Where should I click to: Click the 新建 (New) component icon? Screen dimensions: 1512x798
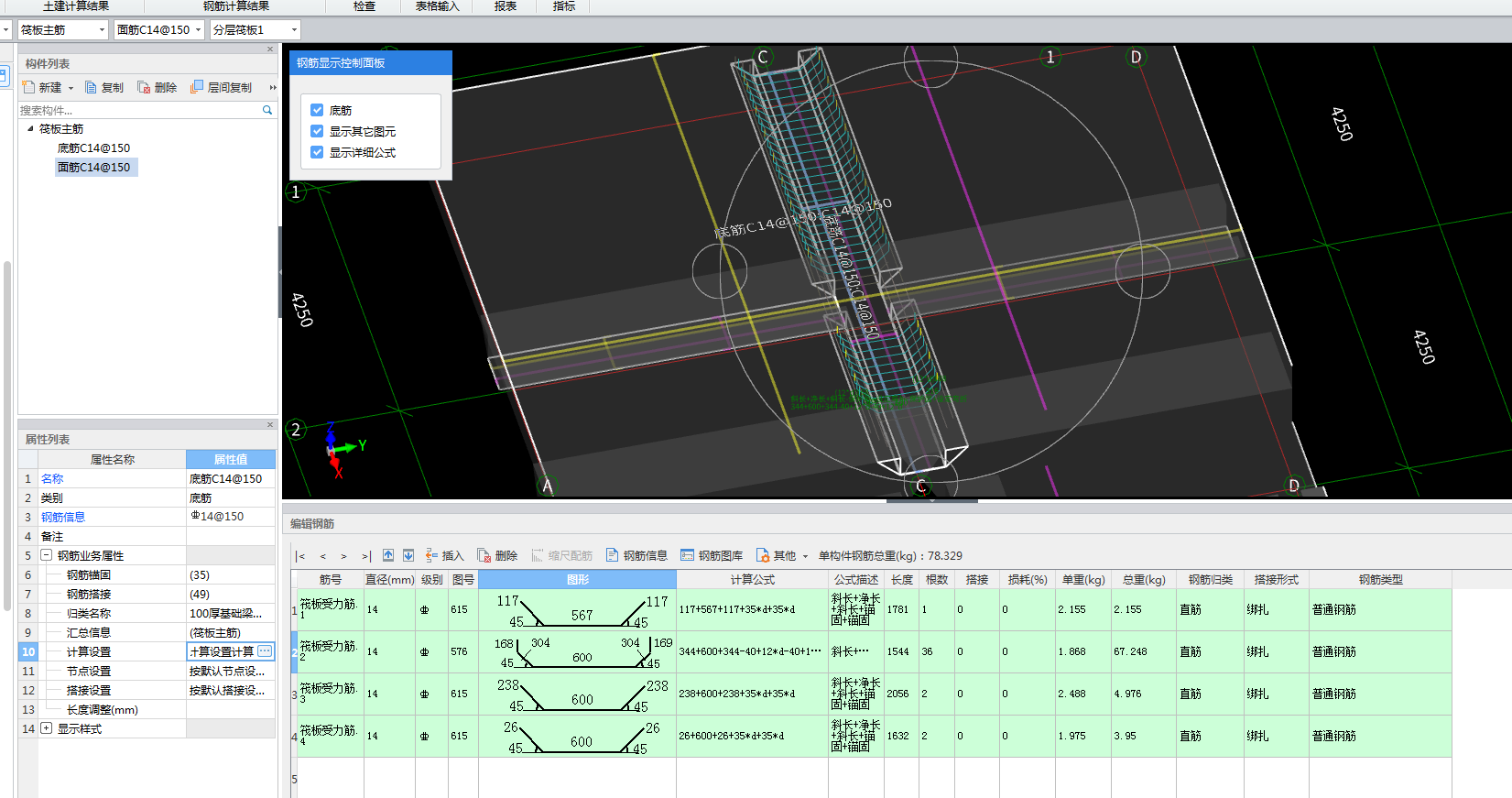[x=28, y=87]
